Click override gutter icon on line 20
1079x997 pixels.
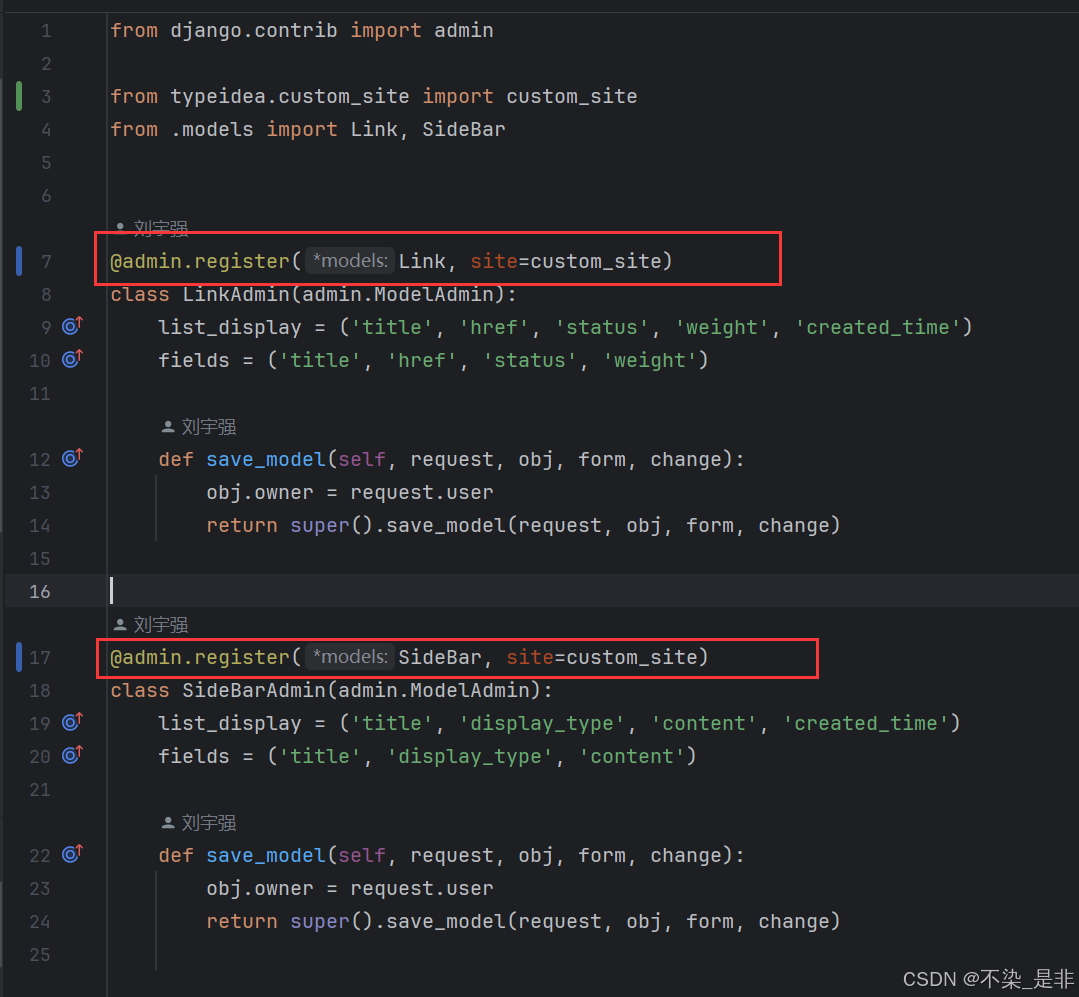tap(72, 755)
